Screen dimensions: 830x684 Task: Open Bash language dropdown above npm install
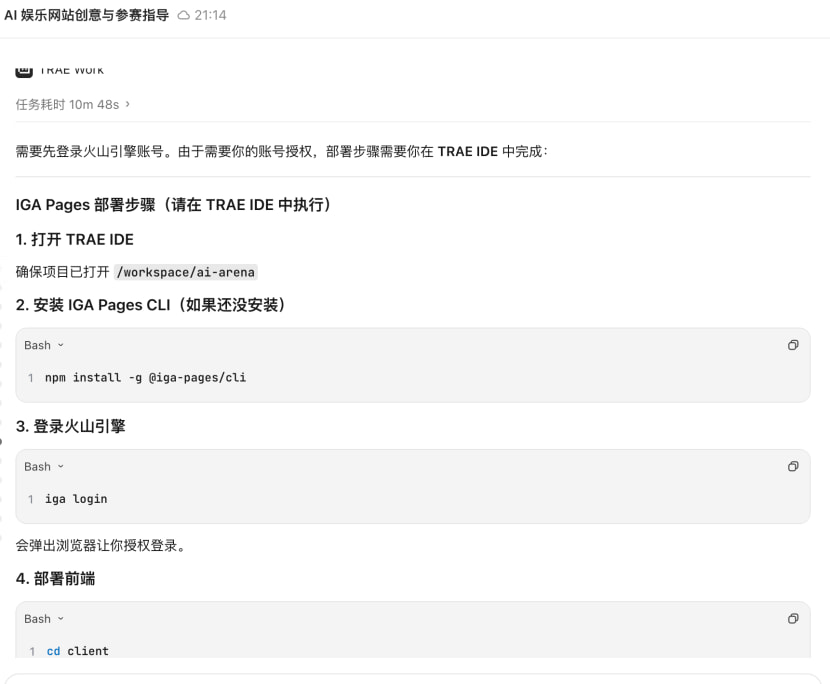click(44, 345)
